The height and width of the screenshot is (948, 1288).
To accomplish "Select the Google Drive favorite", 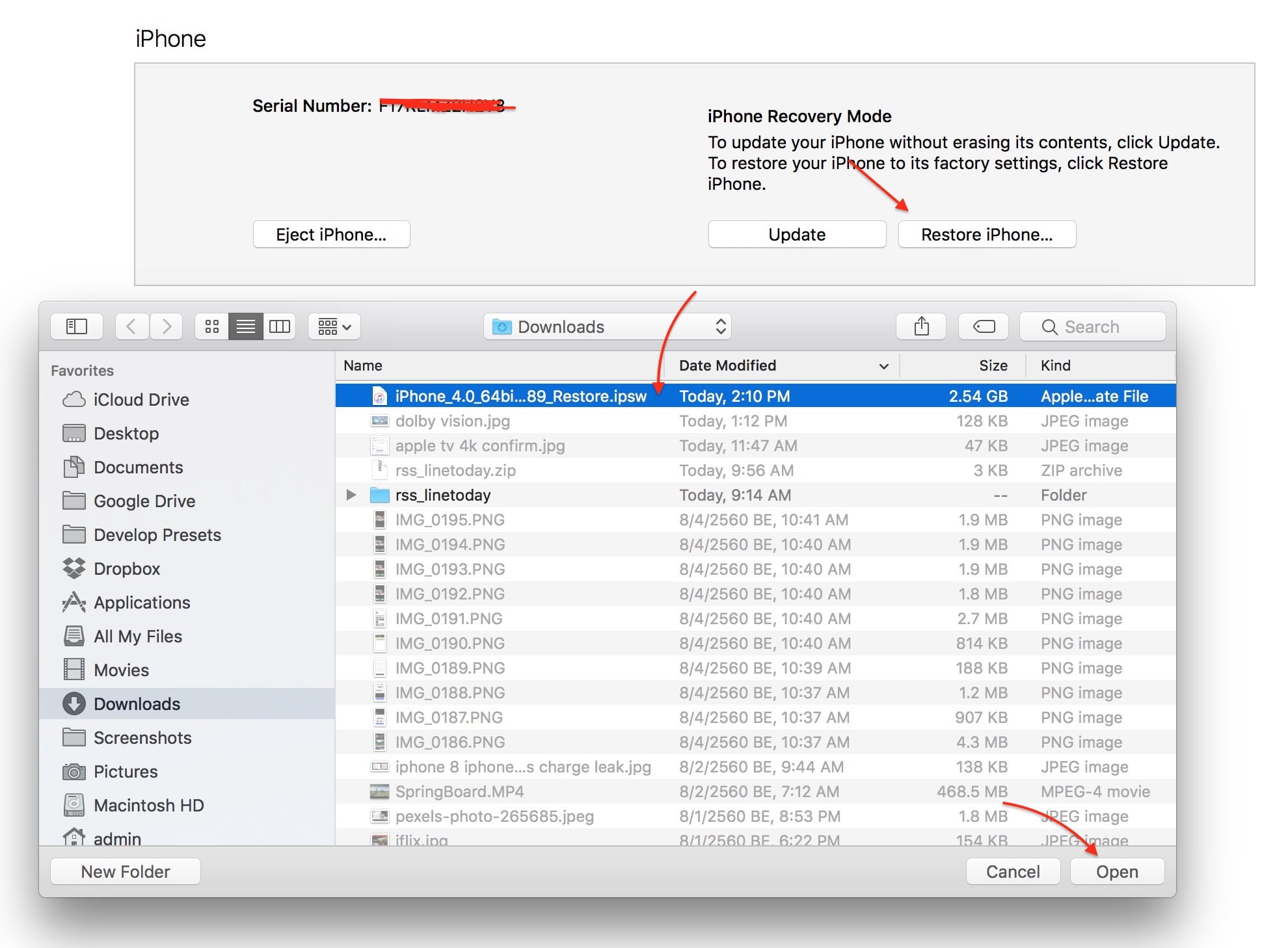I will pyautogui.click(x=144, y=501).
